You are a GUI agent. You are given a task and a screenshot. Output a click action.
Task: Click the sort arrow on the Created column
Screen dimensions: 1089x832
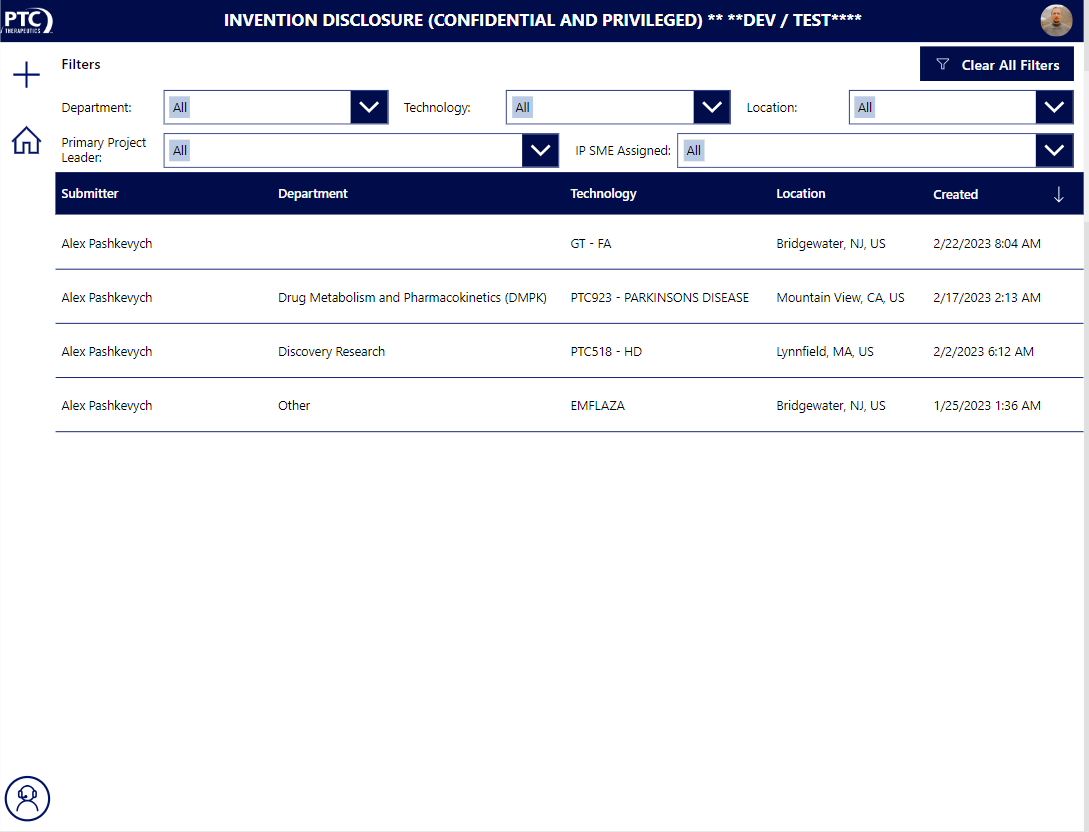point(1058,194)
